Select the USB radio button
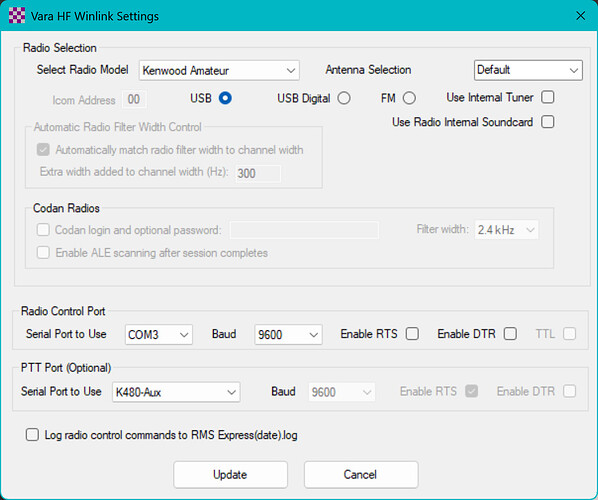 tap(225, 98)
